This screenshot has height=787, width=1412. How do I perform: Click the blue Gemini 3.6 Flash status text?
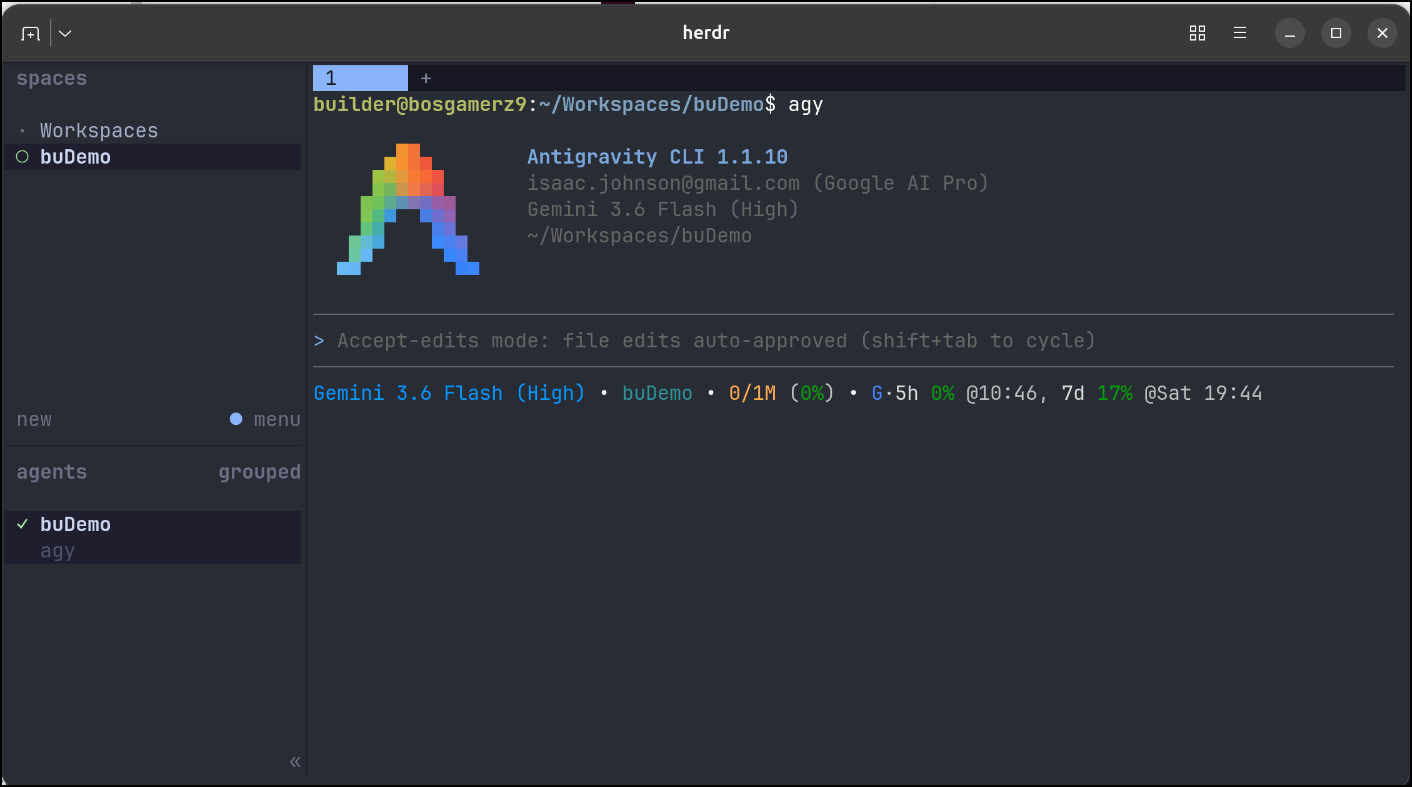pos(449,393)
